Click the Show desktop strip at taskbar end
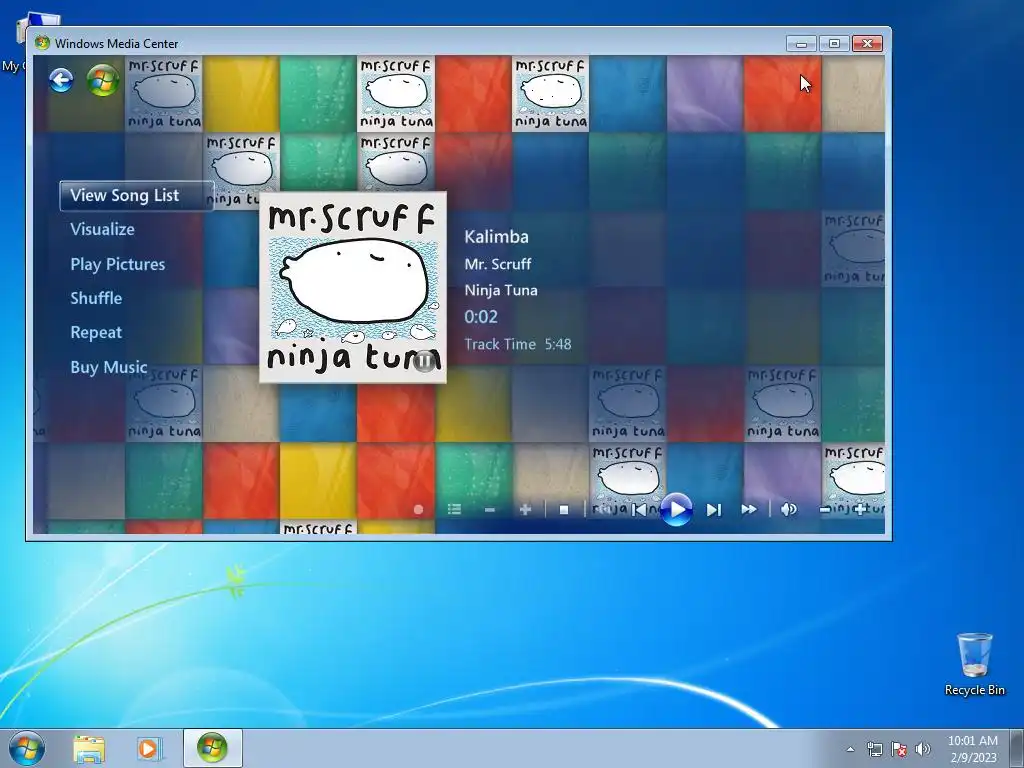 (x=1017, y=748)
